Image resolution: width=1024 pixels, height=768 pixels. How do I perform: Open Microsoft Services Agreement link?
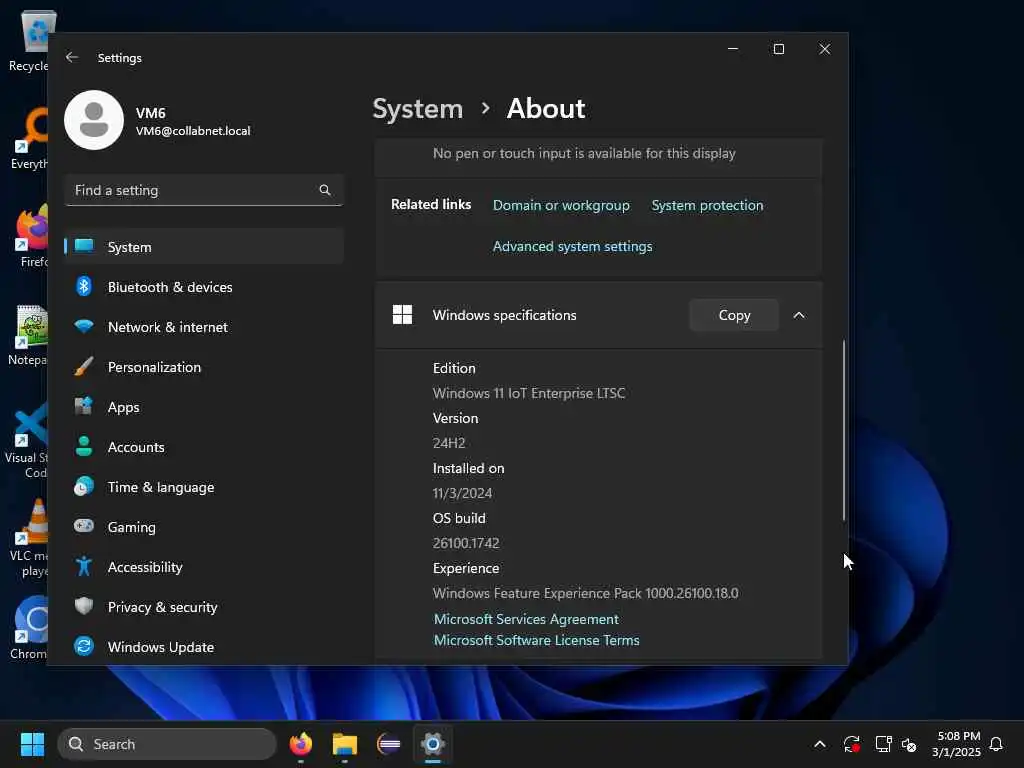(526, 618)
